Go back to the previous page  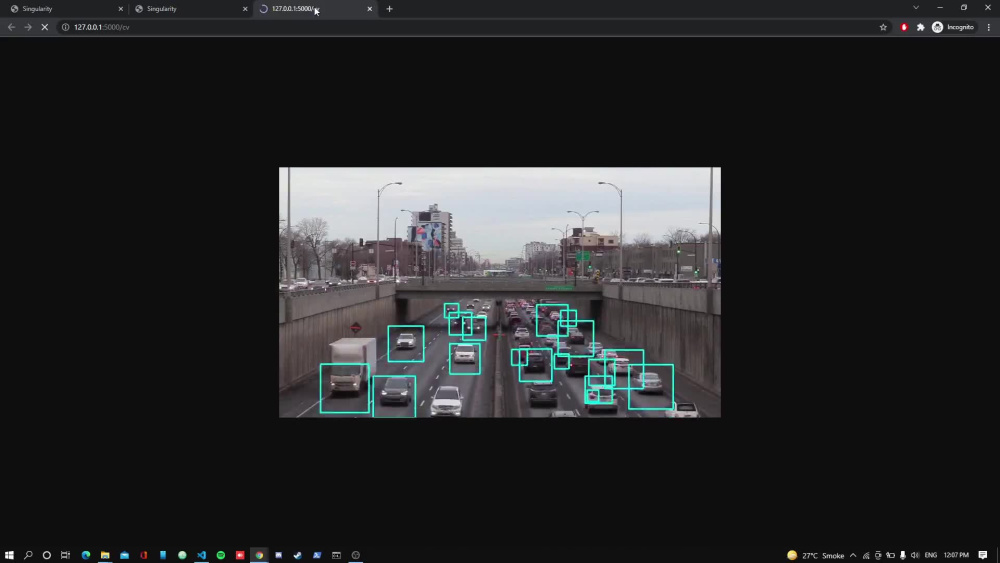point(11,27)
